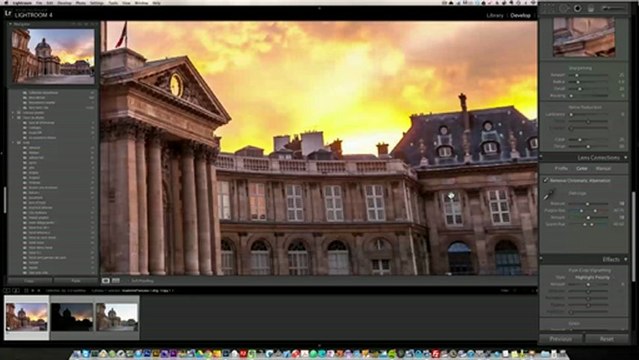Click the Copy button in left panel
Viewport: 639px width, 360px height.
tap(29, 281)
